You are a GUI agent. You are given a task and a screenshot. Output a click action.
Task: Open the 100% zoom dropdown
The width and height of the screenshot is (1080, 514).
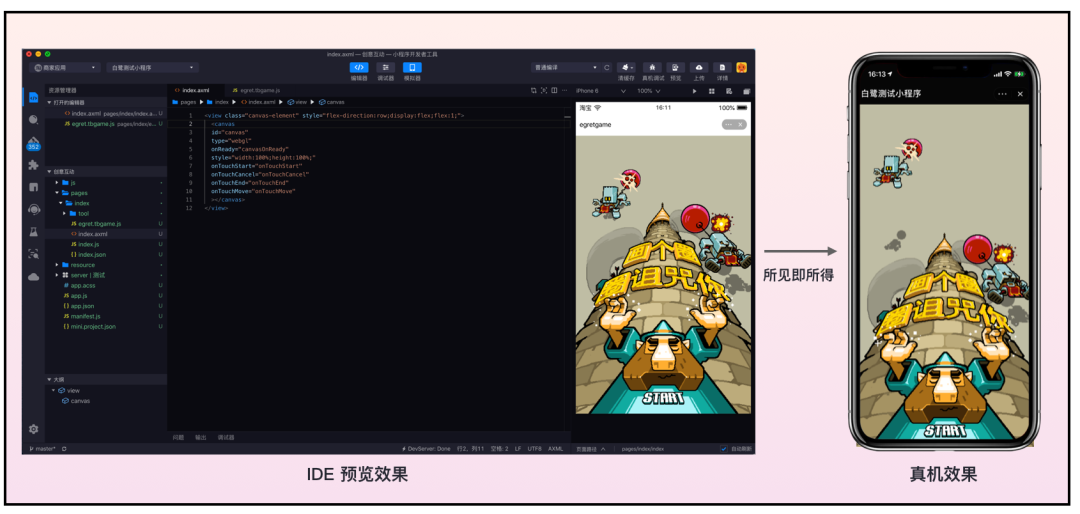pos(648,91)
